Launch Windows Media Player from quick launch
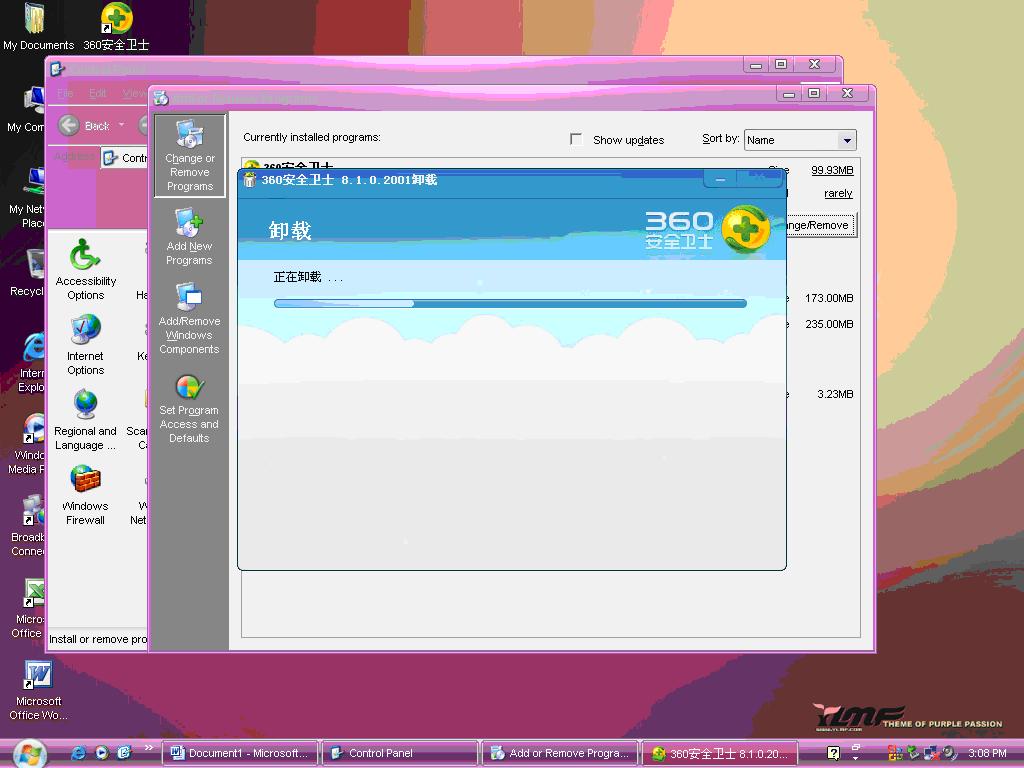The height and width of the screenshot is (768, 1024). [101, 753]
